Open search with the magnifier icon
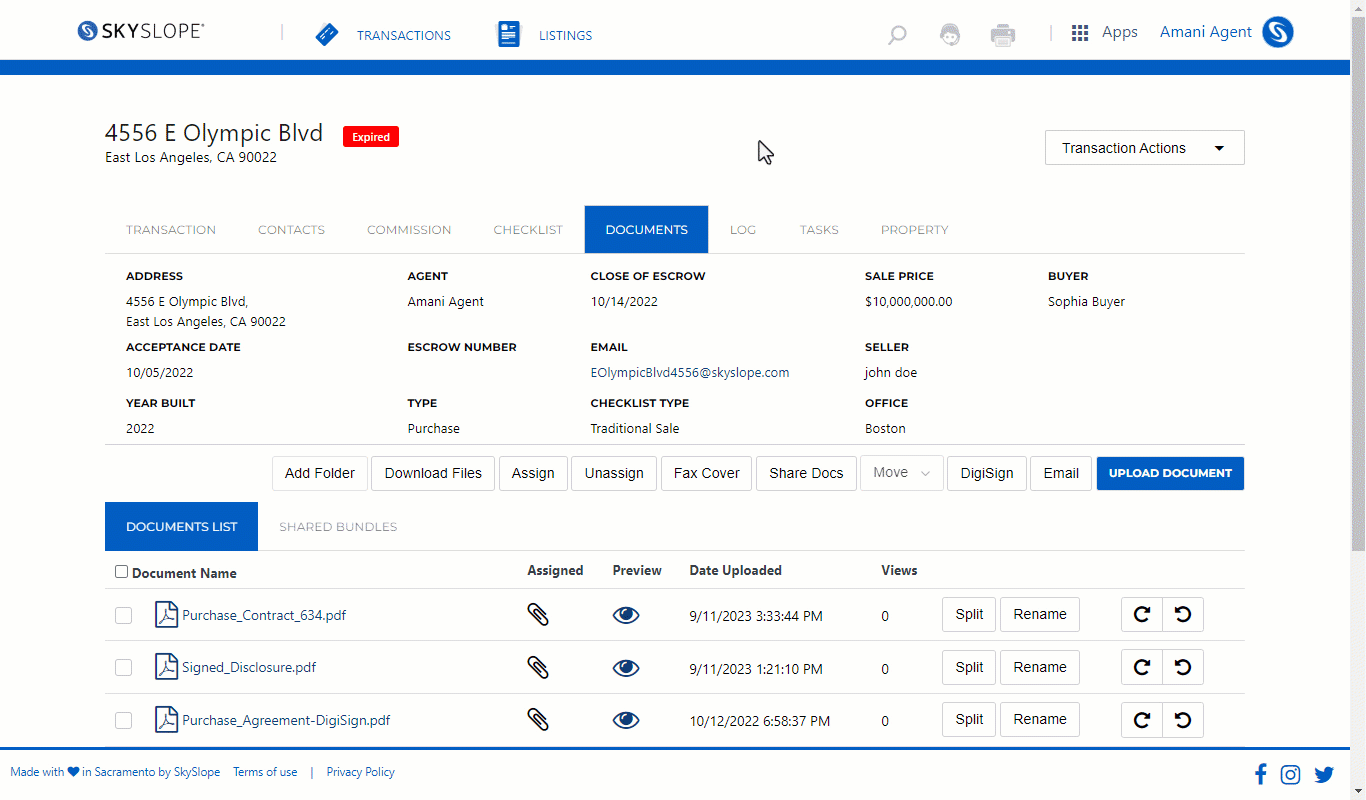 897,35
